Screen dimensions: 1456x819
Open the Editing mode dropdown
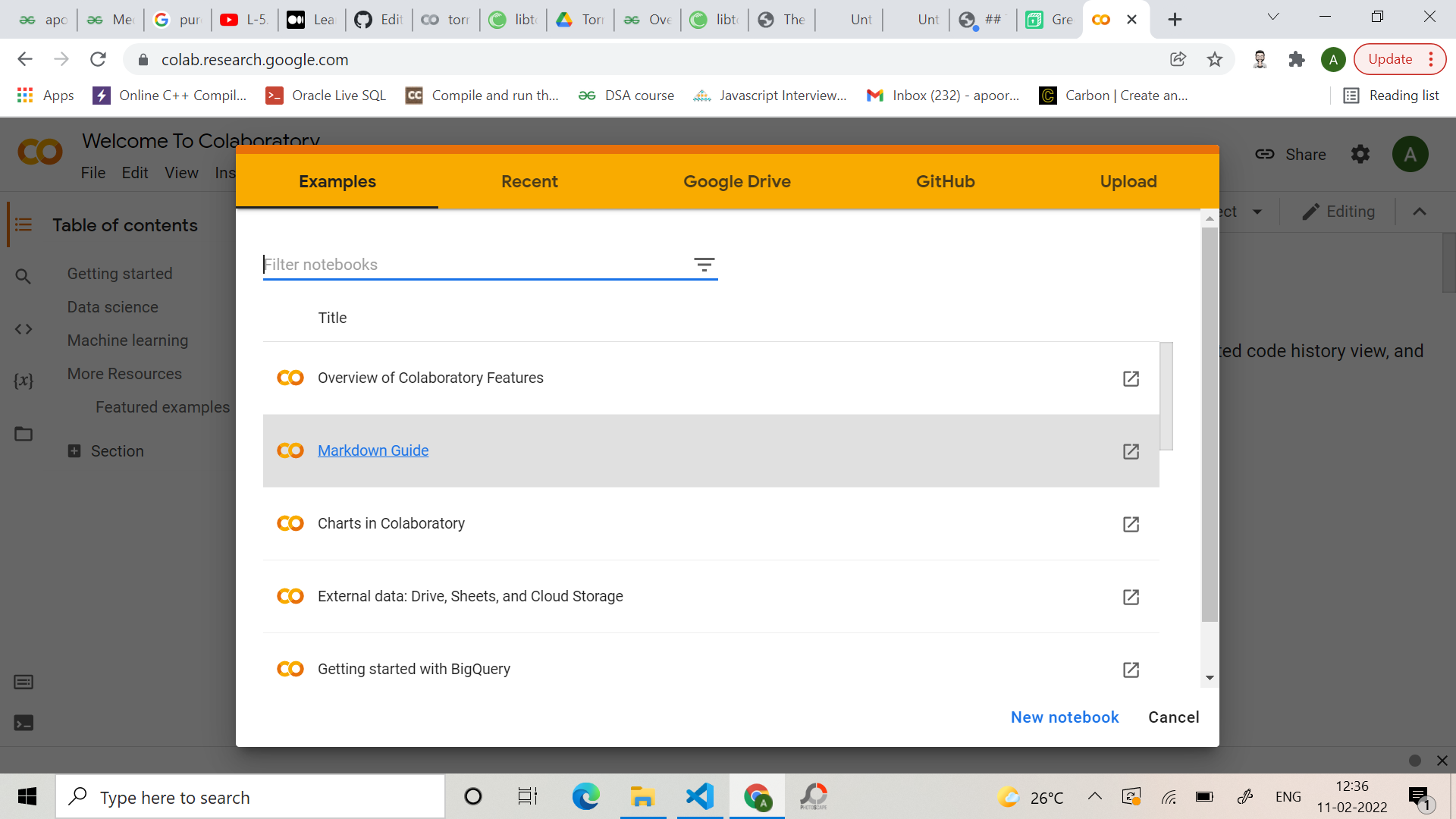tap(1338, 212)
